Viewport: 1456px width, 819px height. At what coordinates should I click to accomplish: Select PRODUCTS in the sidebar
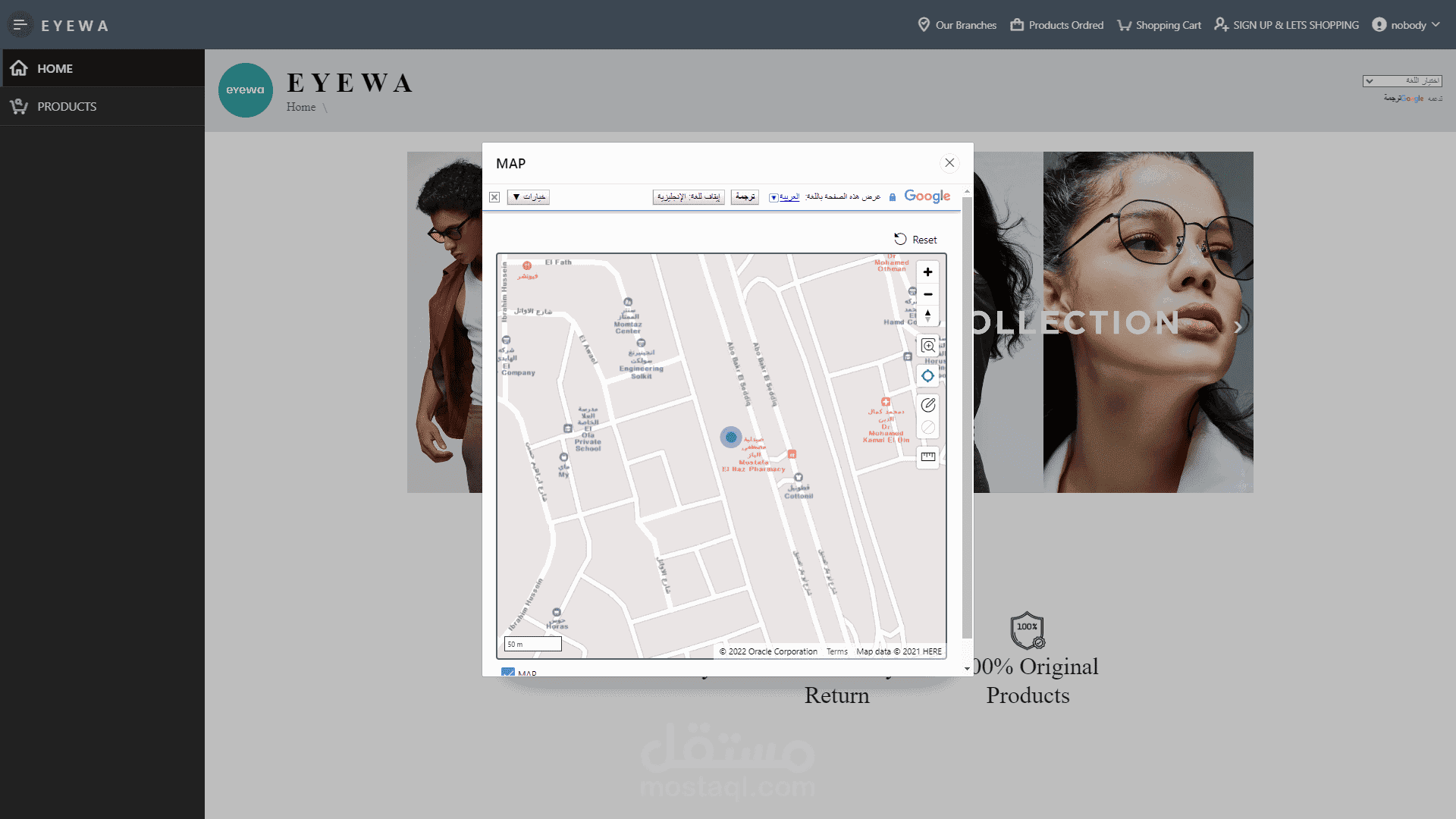click(67, 106)
